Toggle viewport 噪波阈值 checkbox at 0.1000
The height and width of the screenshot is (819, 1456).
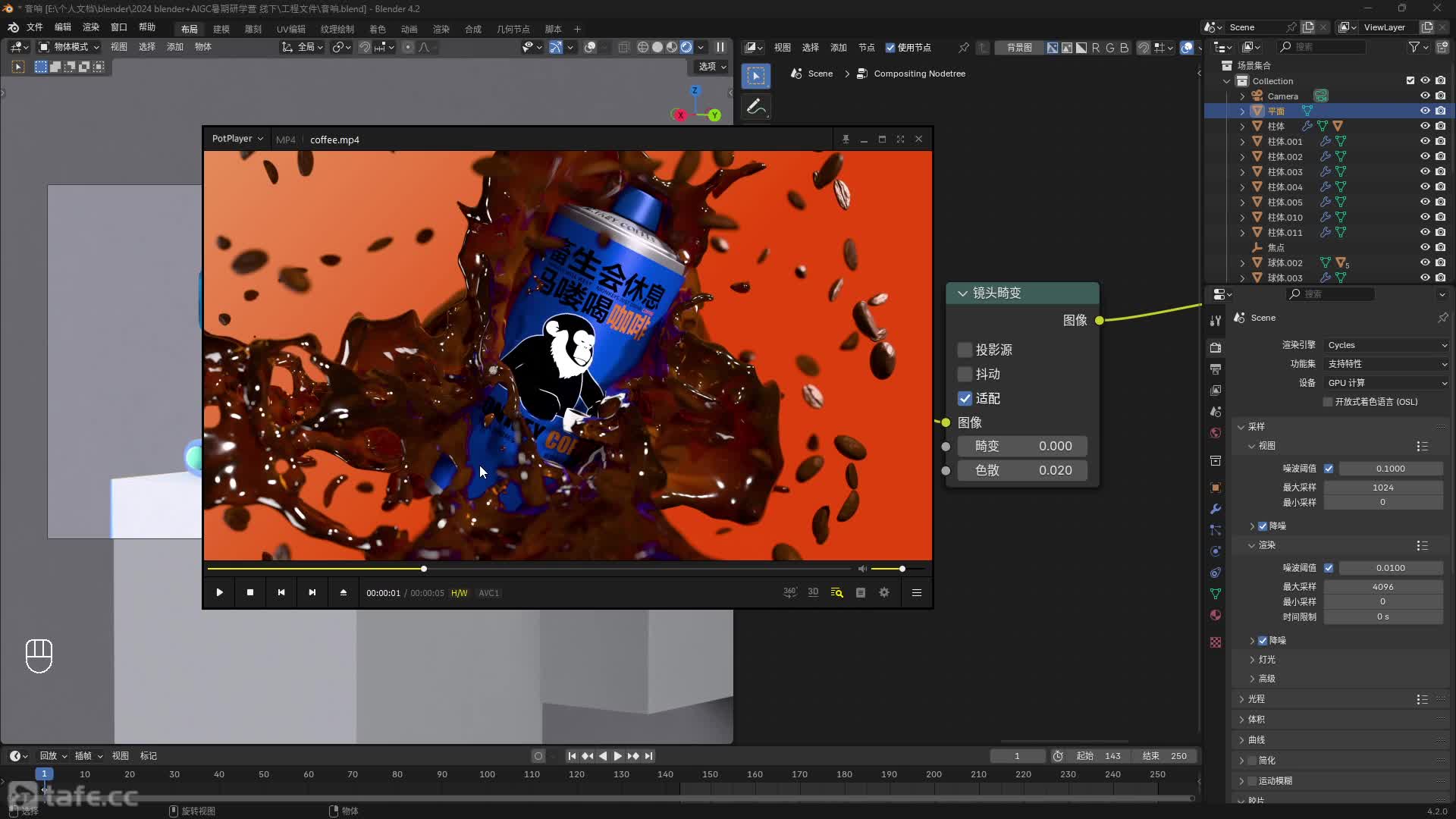tap(1329, 469)
